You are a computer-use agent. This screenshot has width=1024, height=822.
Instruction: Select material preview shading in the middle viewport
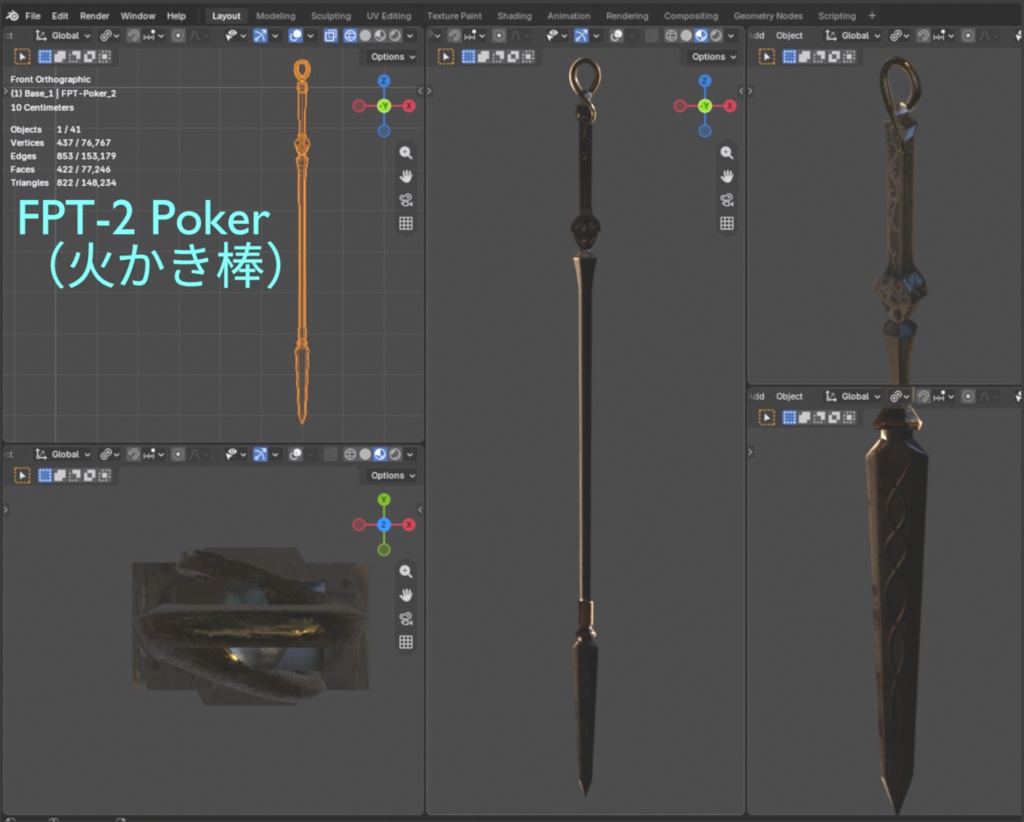point(701,36)
